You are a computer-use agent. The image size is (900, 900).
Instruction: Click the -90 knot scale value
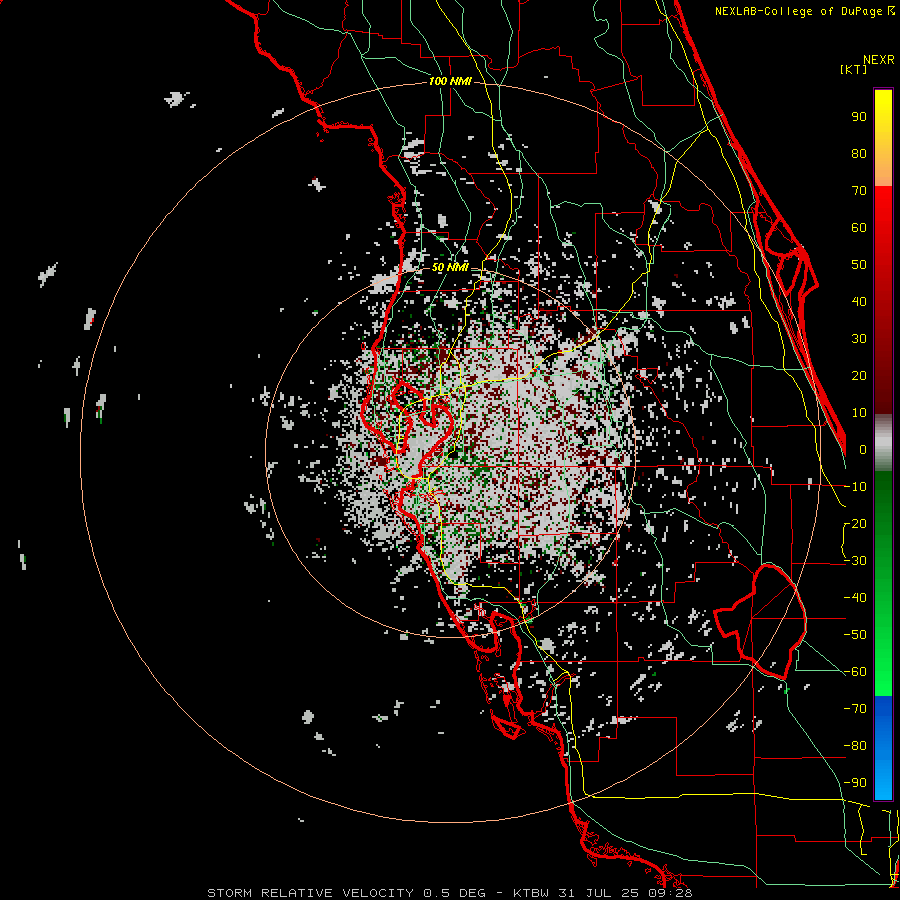point(855,783)
